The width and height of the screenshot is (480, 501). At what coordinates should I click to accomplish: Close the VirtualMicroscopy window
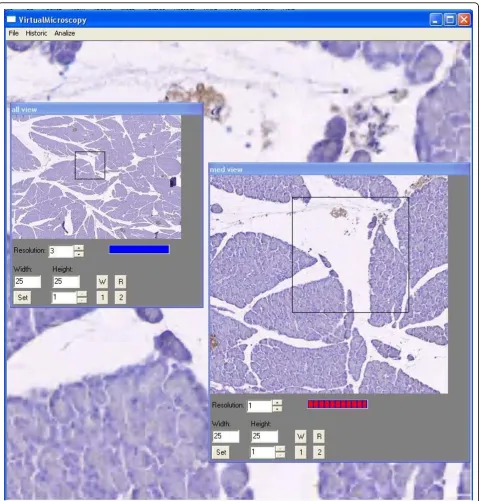point(464,20)
